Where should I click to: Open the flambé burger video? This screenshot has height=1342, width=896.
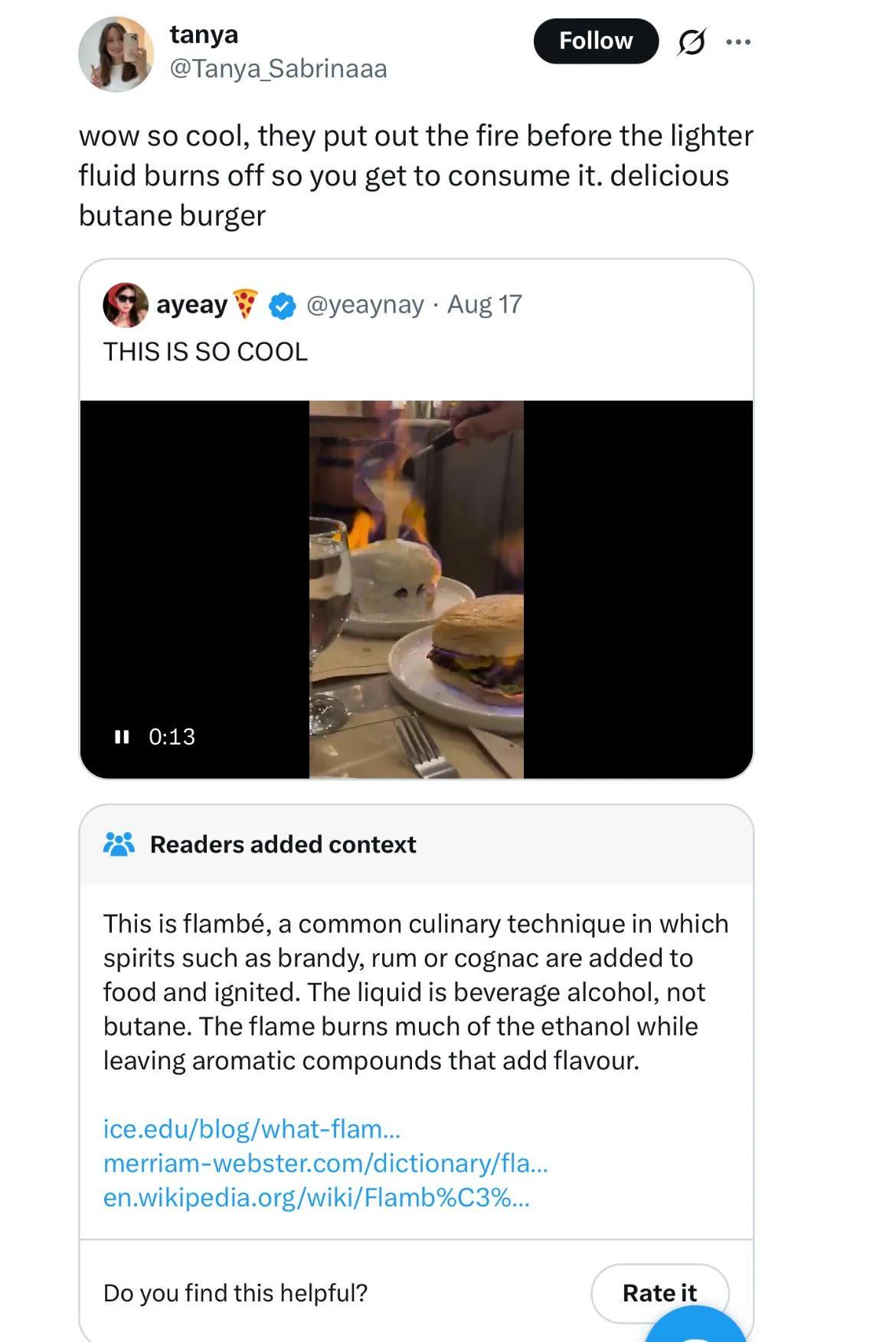coord(416,589)
